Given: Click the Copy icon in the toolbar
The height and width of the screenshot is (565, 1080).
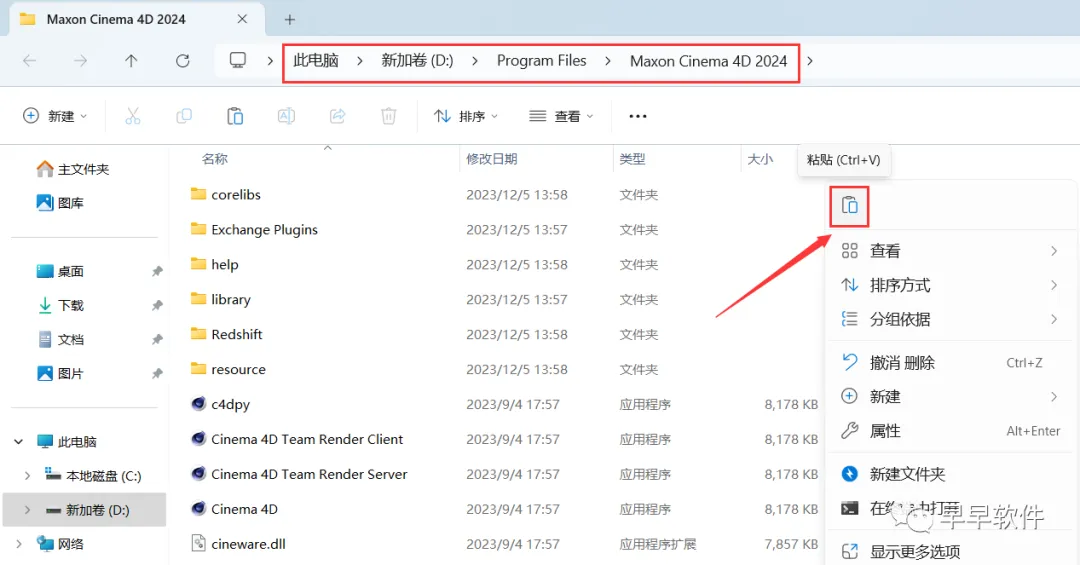Looking at the screenshot, I should (184, 116).
